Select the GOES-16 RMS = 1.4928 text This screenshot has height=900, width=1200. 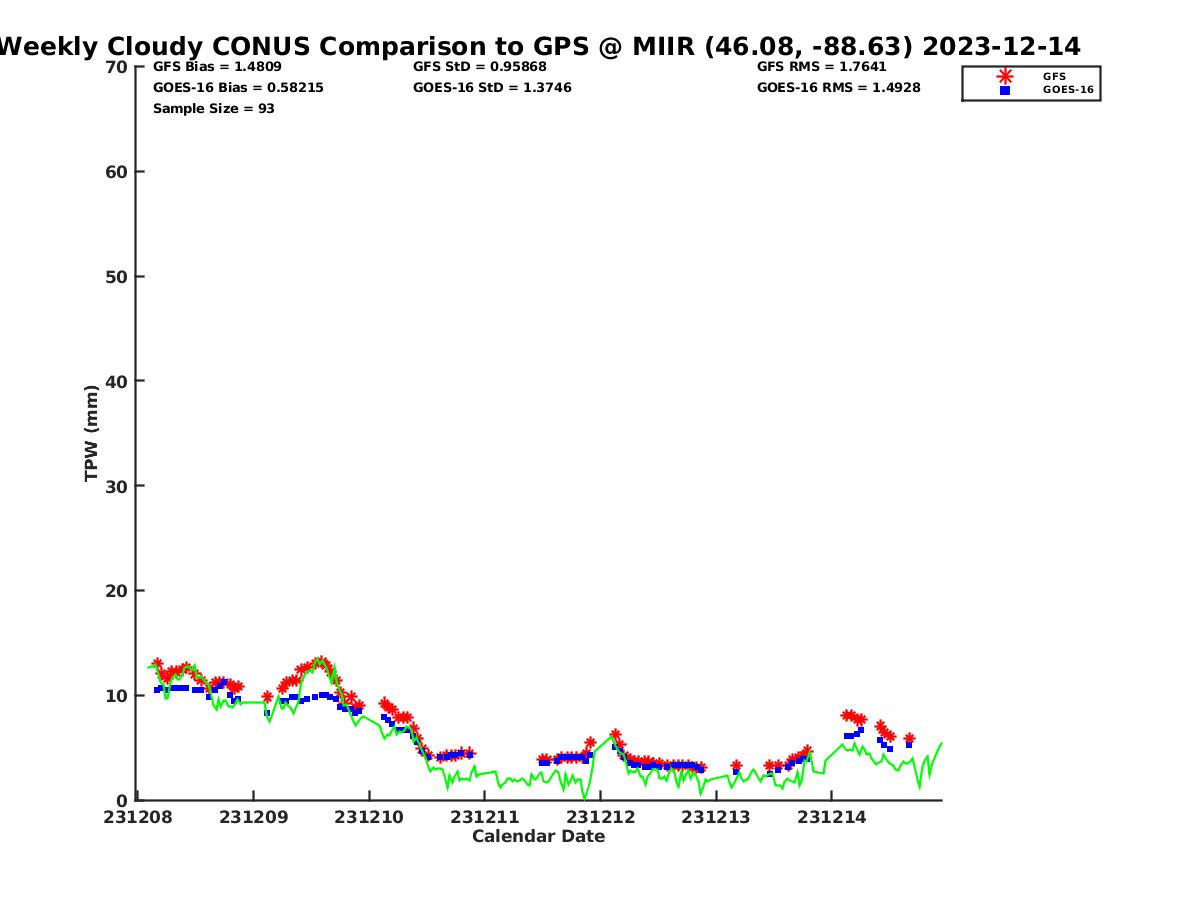tap(839, 88)
